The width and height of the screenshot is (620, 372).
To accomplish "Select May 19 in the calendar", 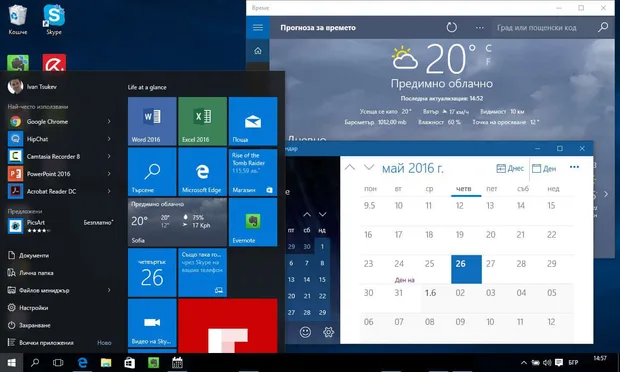I will pyautogui.click(x=466, y=240).
